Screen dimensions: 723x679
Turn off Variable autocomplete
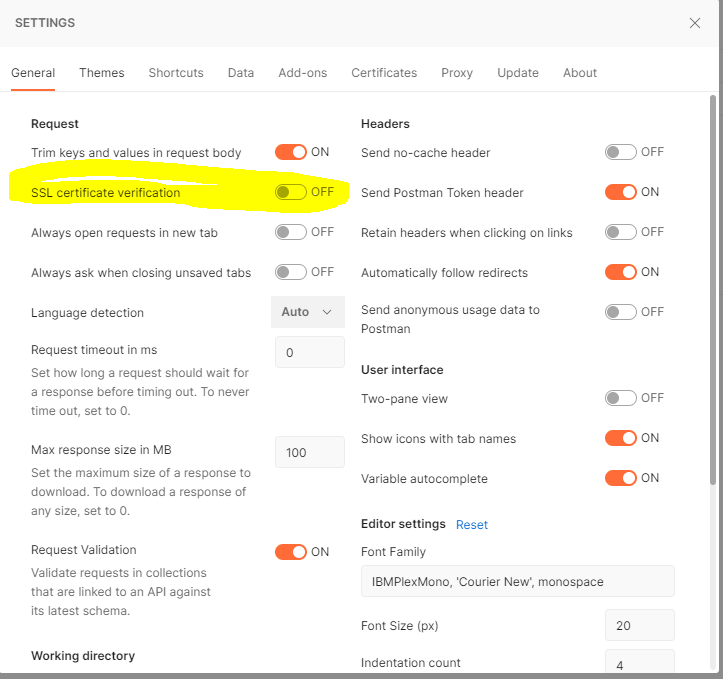pyautogui.click(x=621, y=478)
